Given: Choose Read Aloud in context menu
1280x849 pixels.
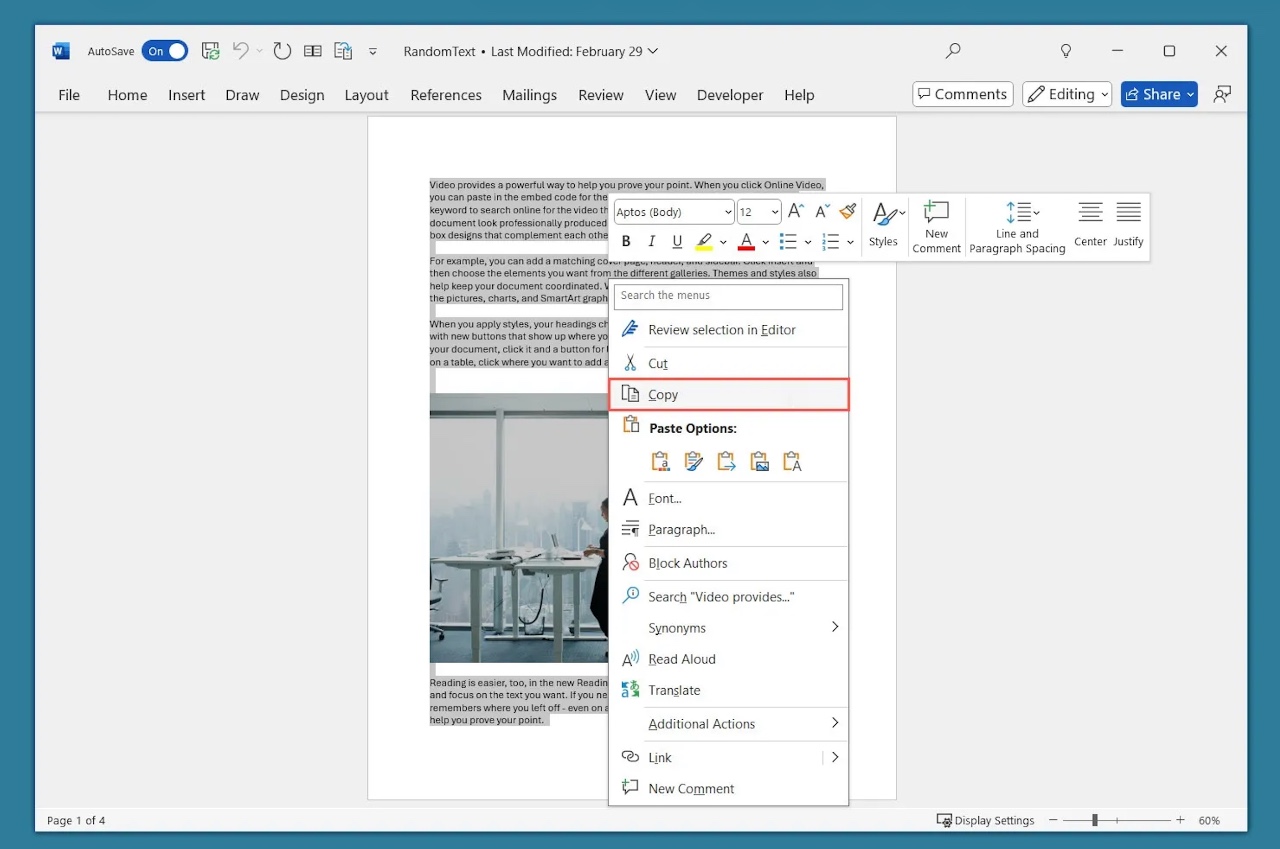Looking at the screenshot, I should click(729, 659).
